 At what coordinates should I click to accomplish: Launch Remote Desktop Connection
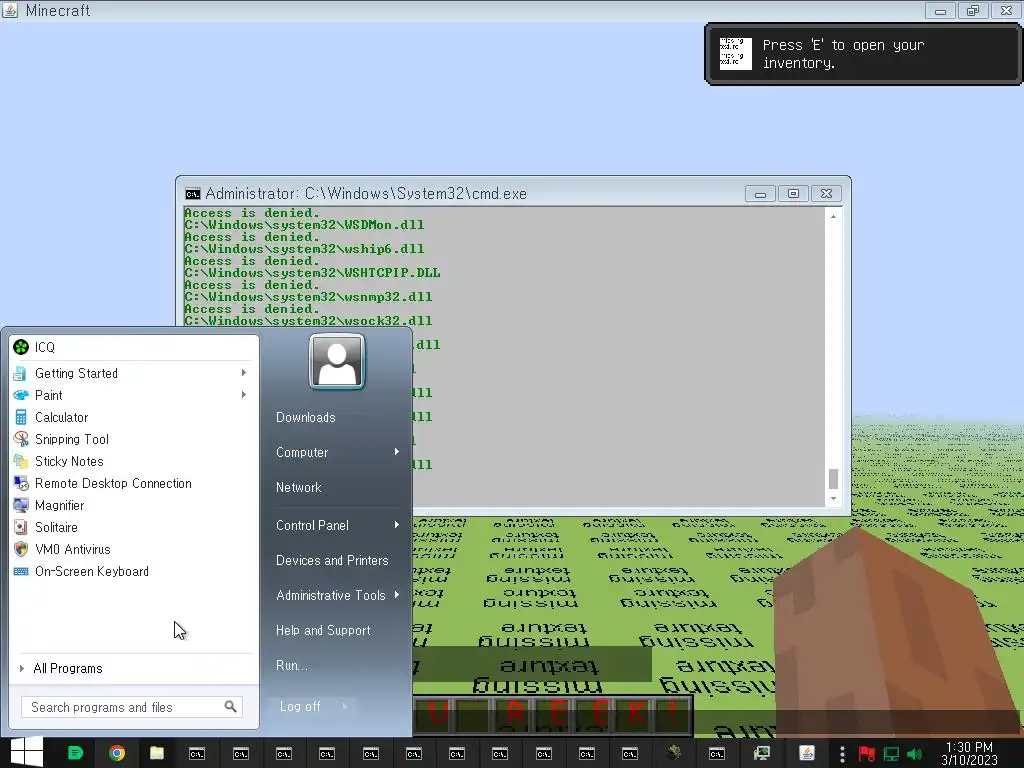134,483
